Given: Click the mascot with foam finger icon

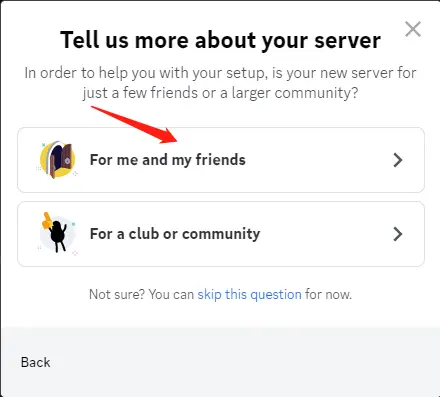Looking at the screenshot, I should tap(58, 233).
